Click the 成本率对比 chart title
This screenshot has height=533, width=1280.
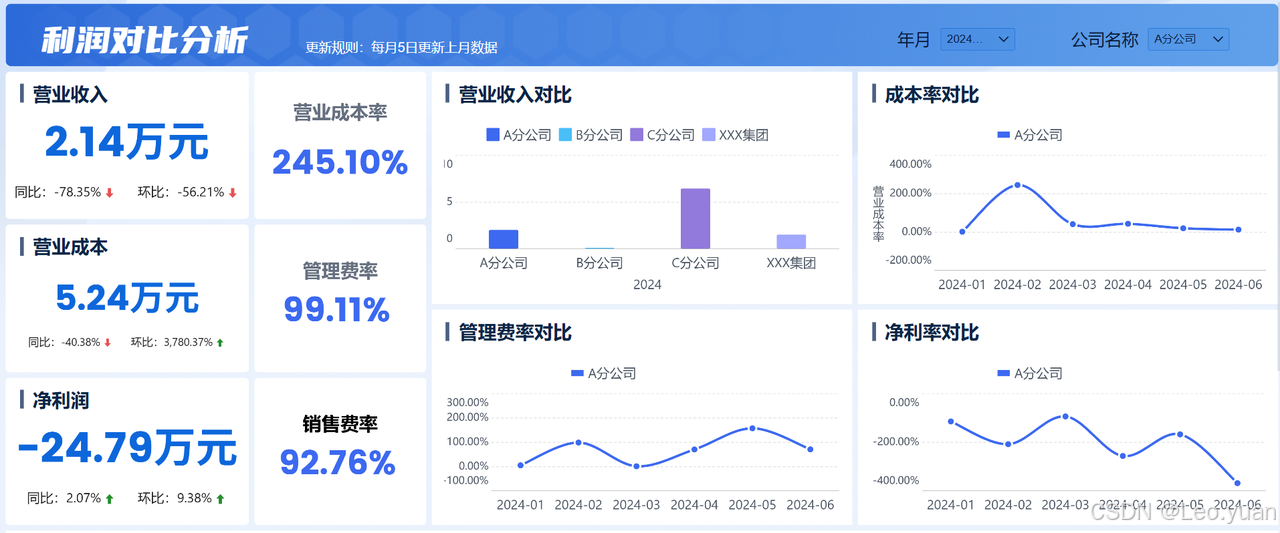pyautogui.click(x=932, y=95)
